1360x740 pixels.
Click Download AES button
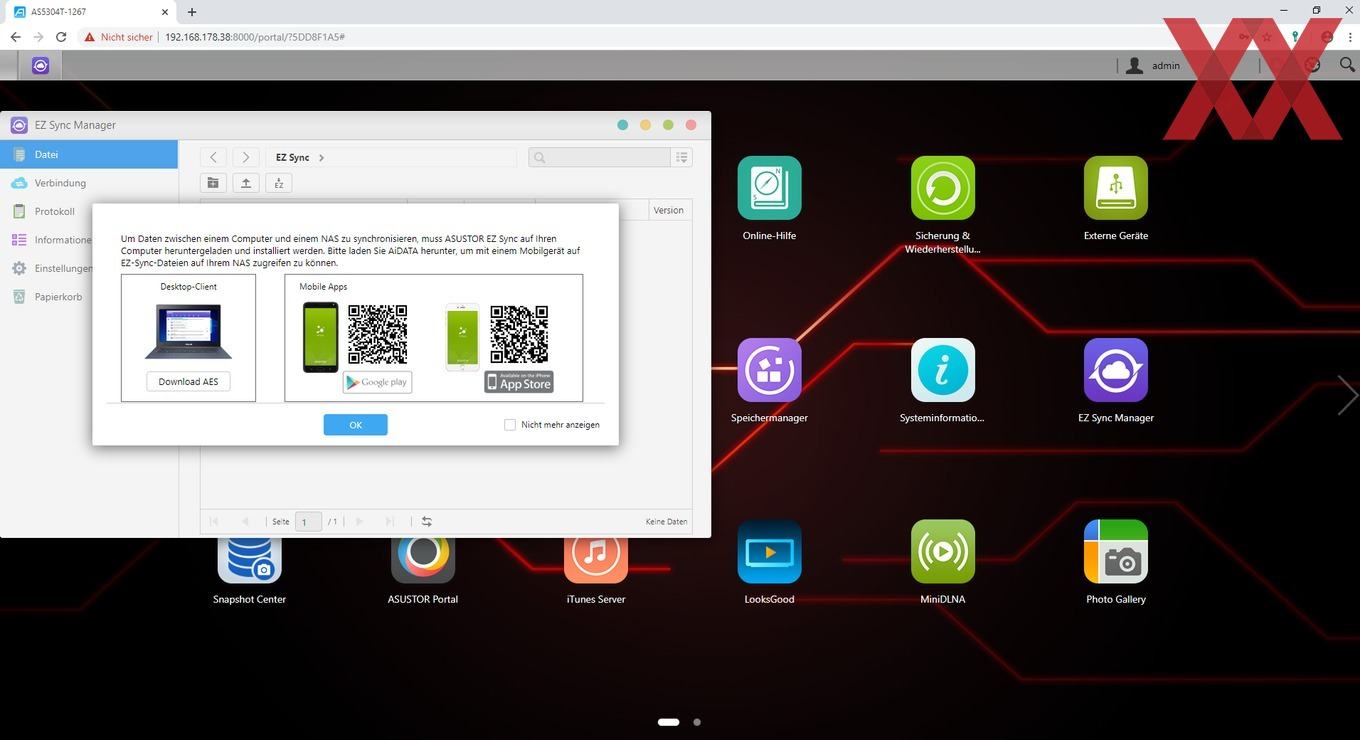pyautogui.click(x=188, y=382)
